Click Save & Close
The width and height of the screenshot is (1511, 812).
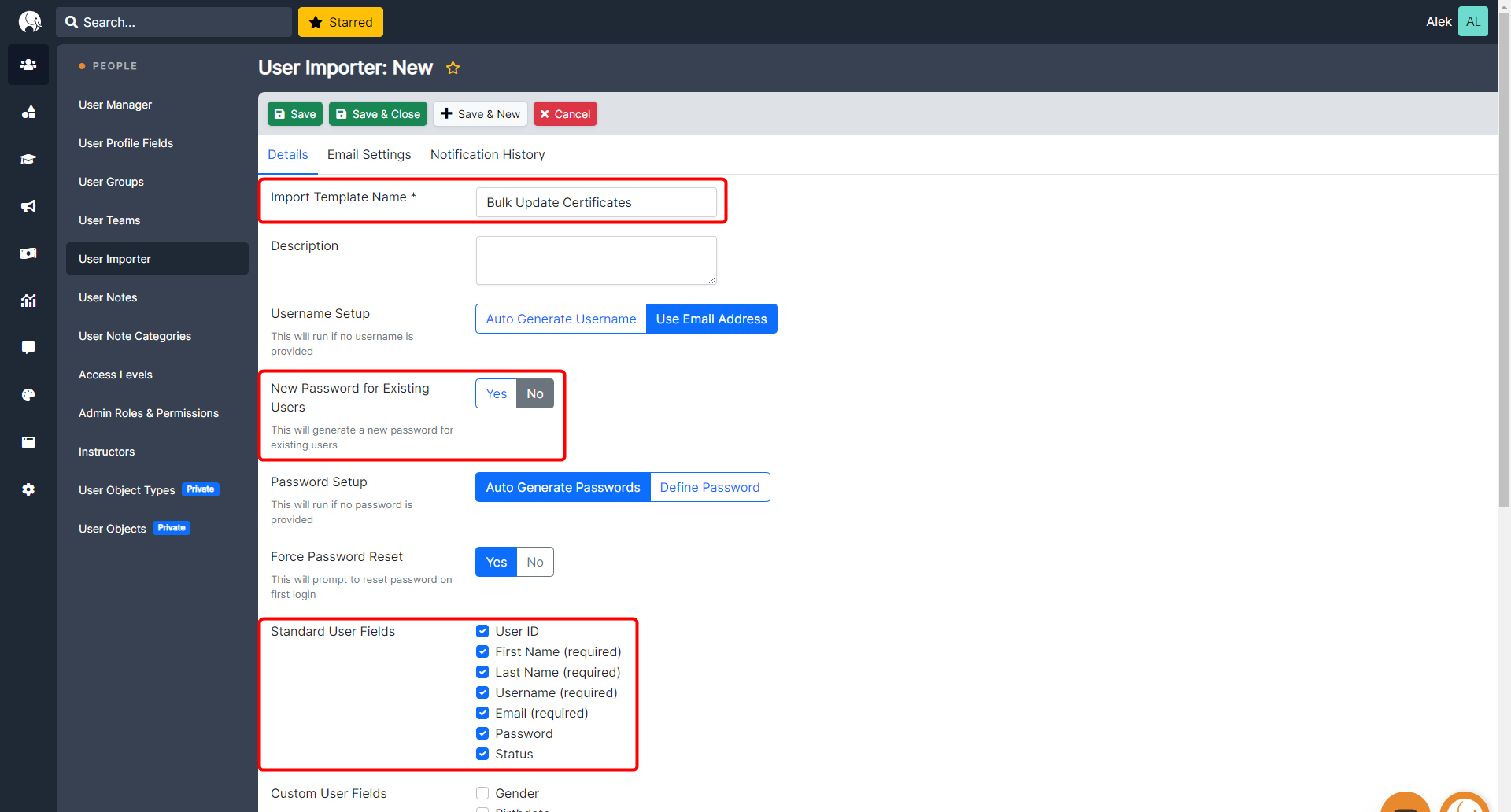[378, 114]
